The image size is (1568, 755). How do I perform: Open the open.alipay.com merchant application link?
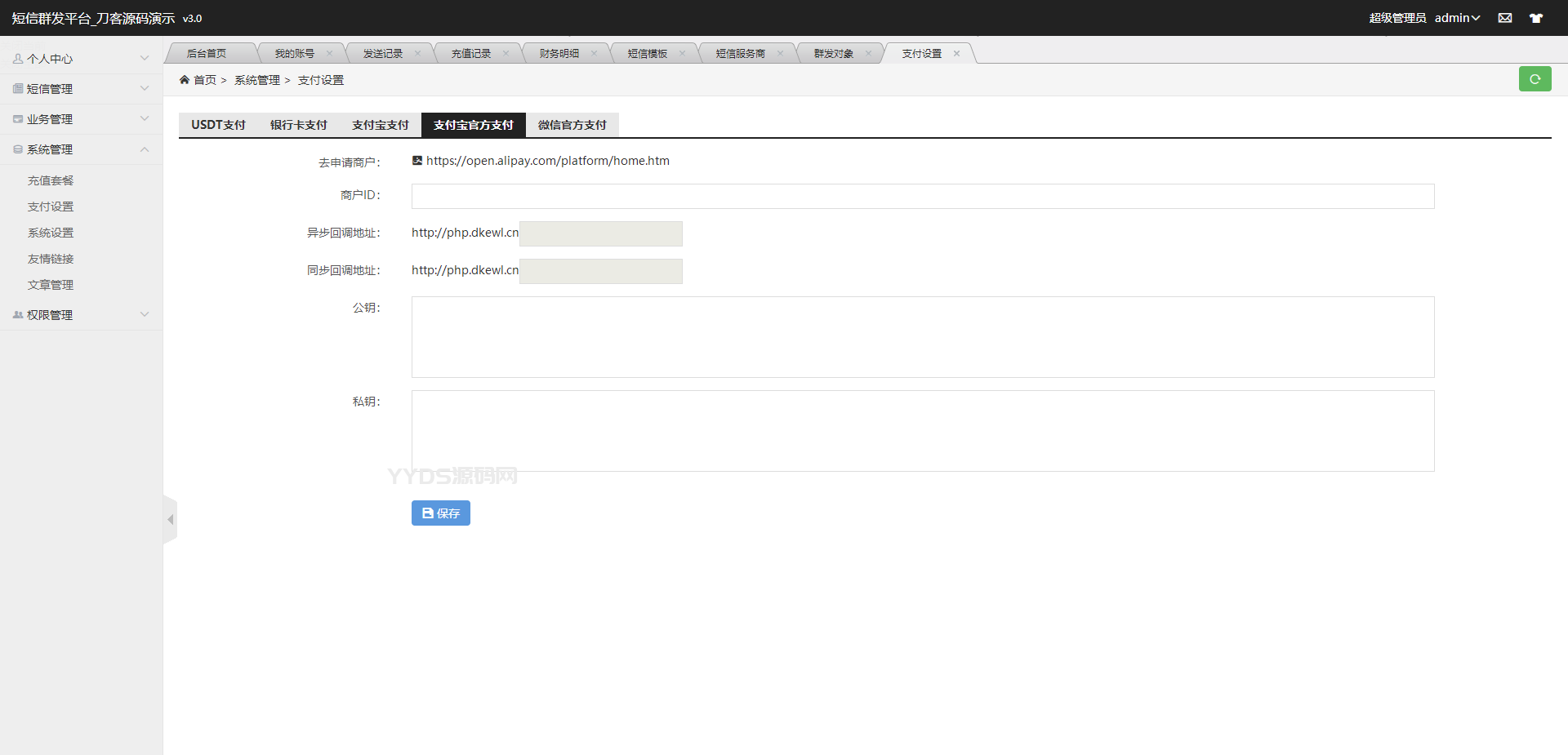(547, 161)
